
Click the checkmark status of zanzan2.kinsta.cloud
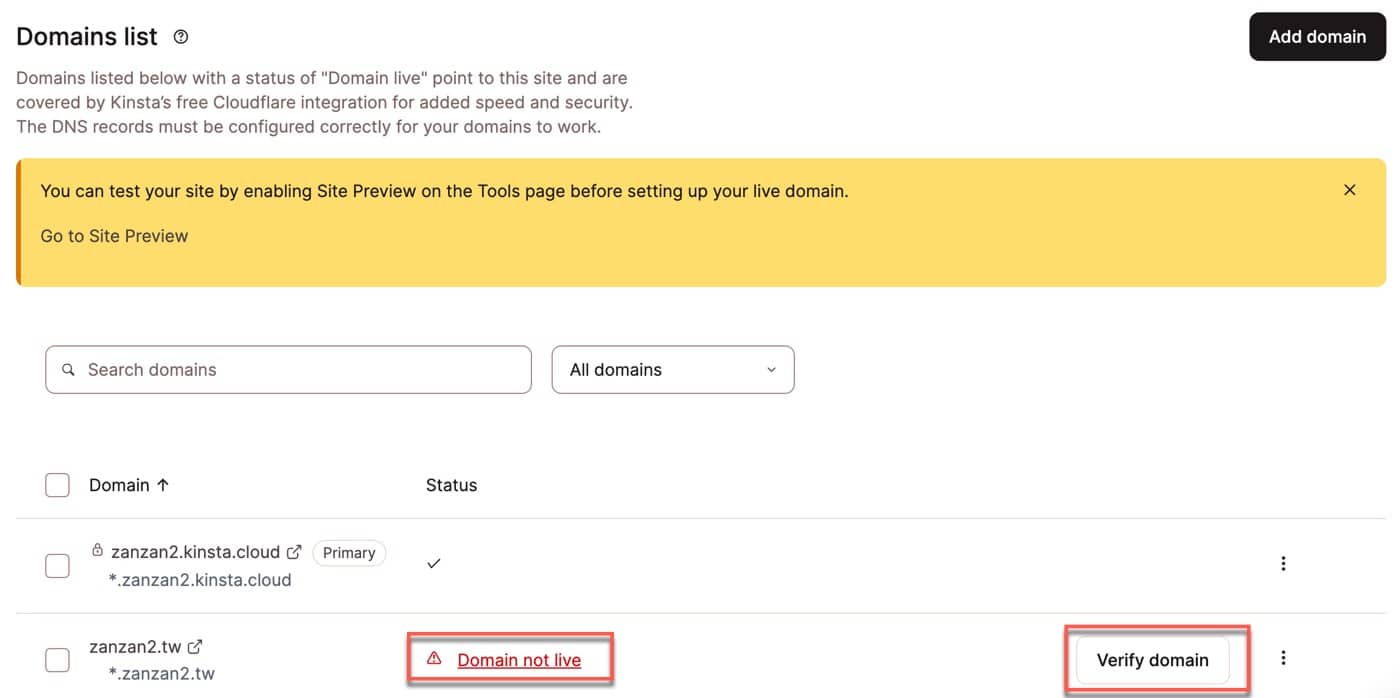[x=433, y=564]
